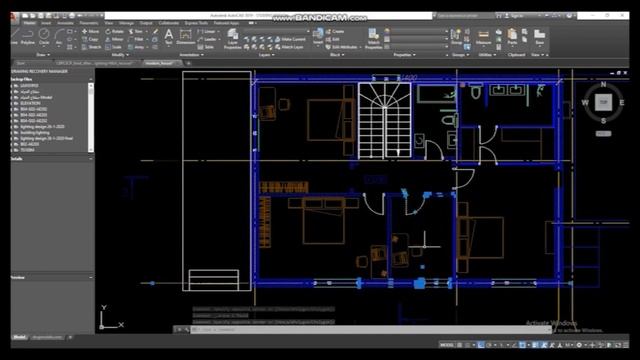Click the ViewCube TOP face
Image resolution: width=640 pixels, height=360 pixels.
click(603, 102)
